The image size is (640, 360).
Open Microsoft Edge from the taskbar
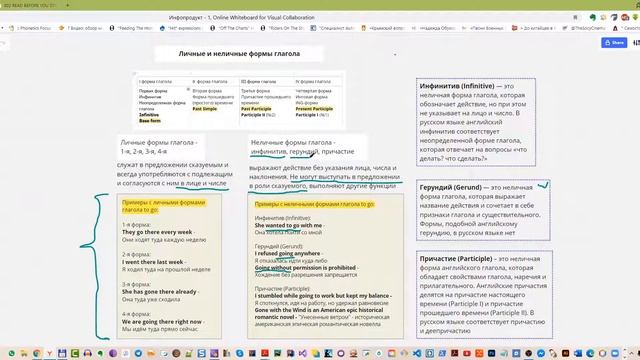click(590, 353)
